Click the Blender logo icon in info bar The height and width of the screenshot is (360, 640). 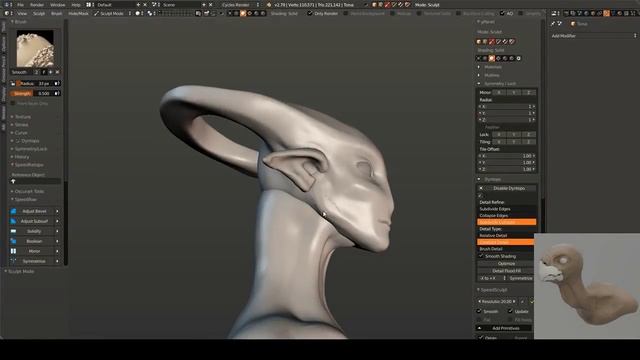pos(269,5)
